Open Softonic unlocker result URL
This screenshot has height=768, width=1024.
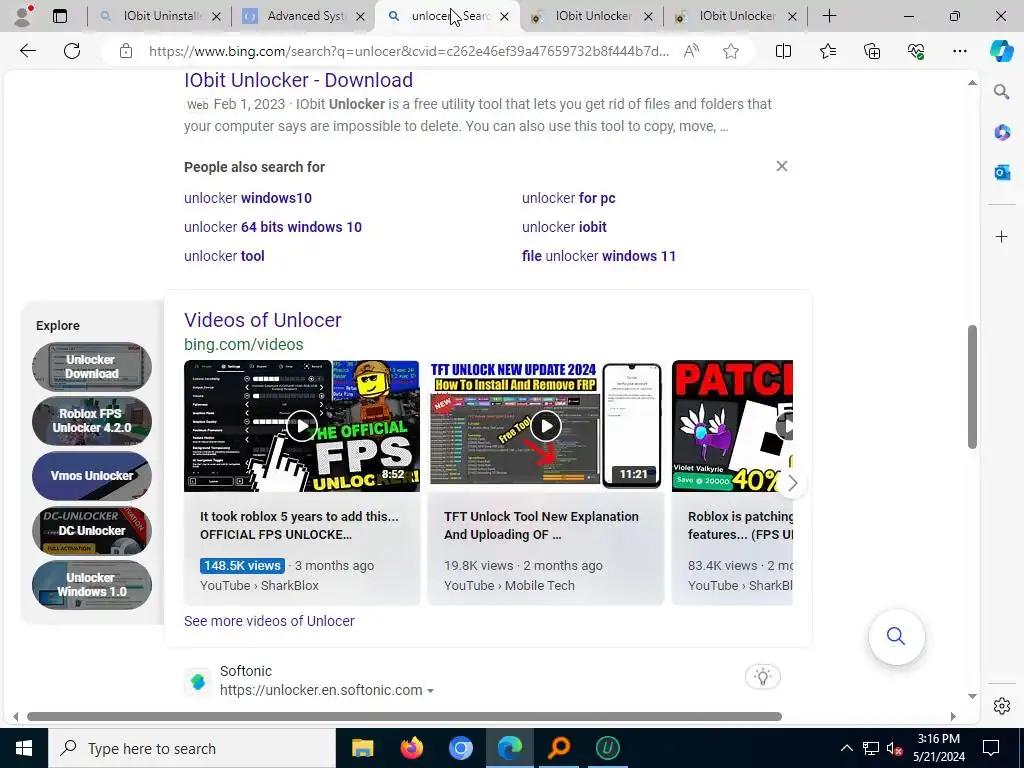[321, 690]
